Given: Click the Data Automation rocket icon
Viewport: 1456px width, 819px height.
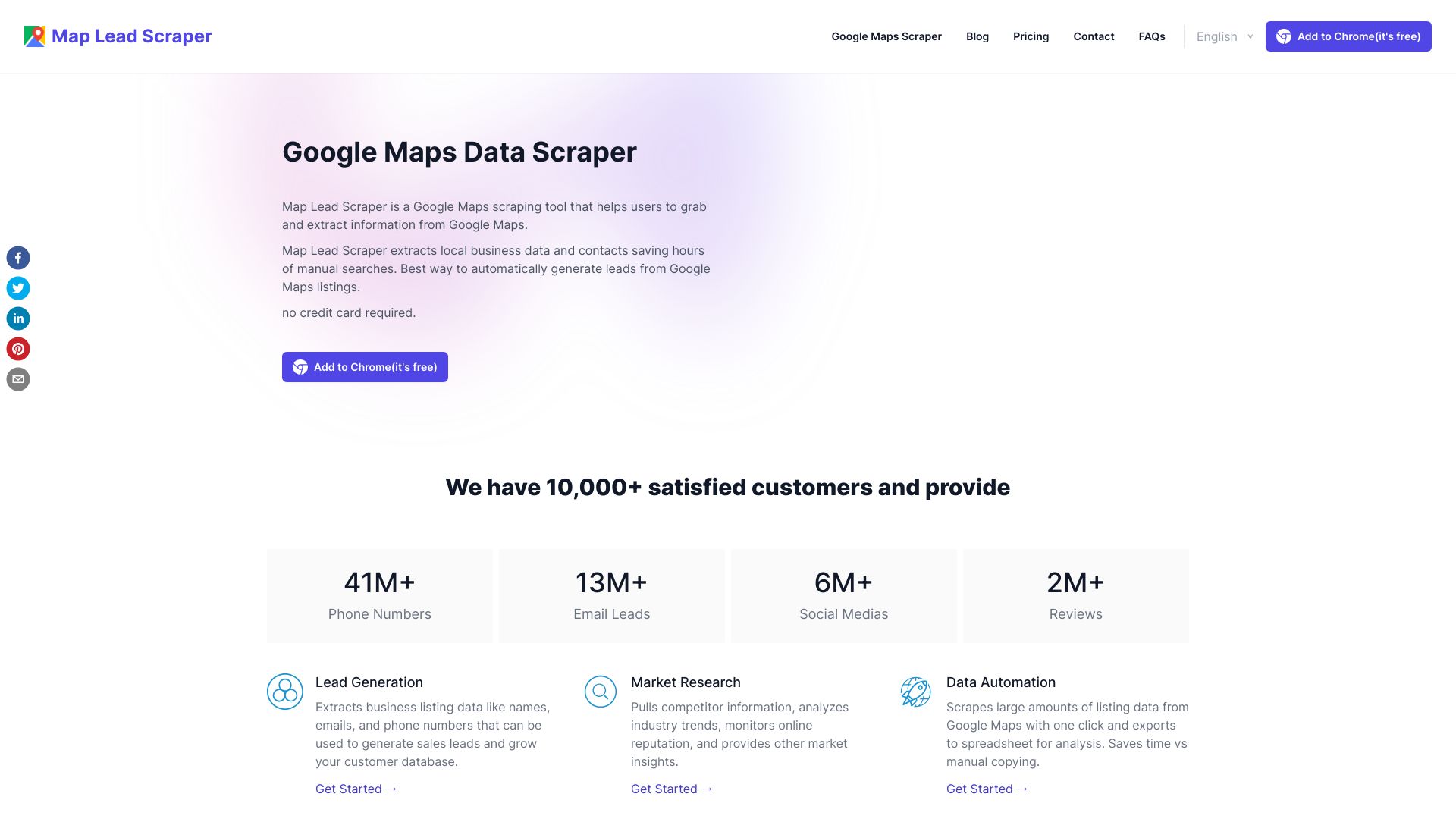Looking at the screenshot, I should [914, 691].
